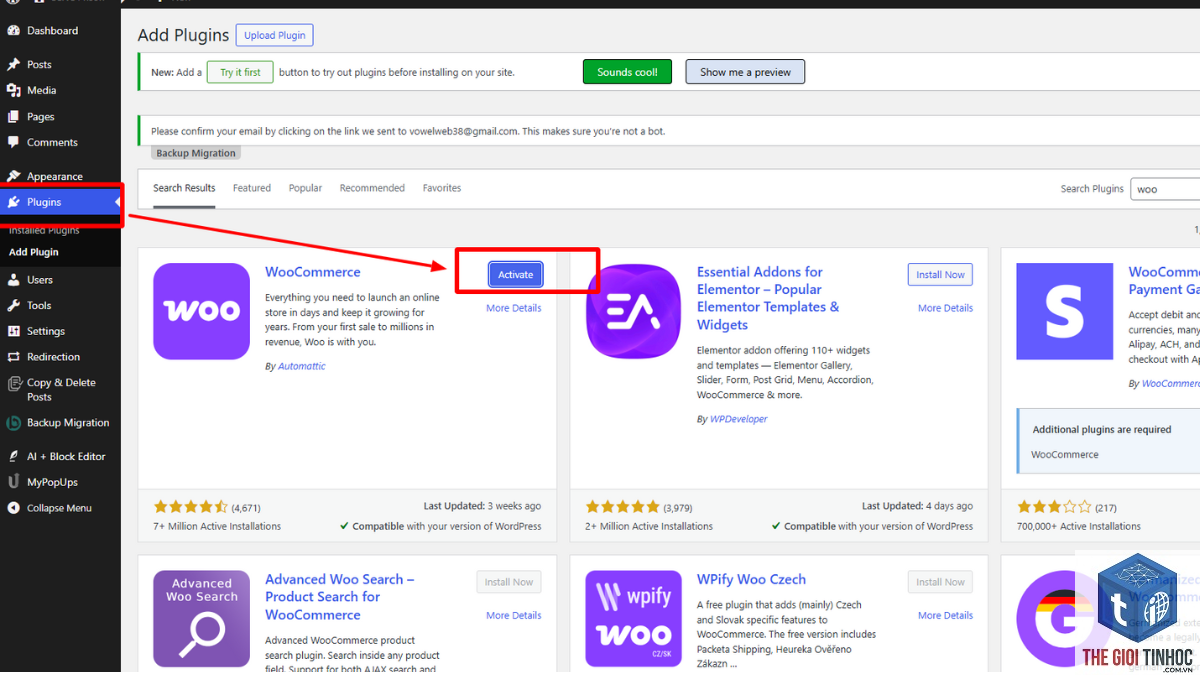Click the MyPopUps icon in sidebar
The height and width of the screenshot is (675, 1200).
click(x=13, y=482)
